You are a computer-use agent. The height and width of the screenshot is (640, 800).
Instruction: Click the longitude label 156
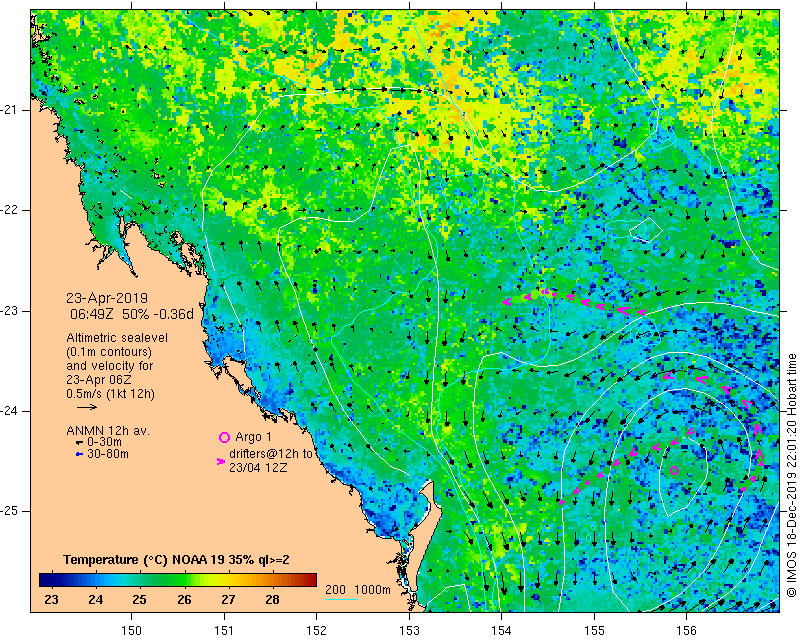click(687, 631)
